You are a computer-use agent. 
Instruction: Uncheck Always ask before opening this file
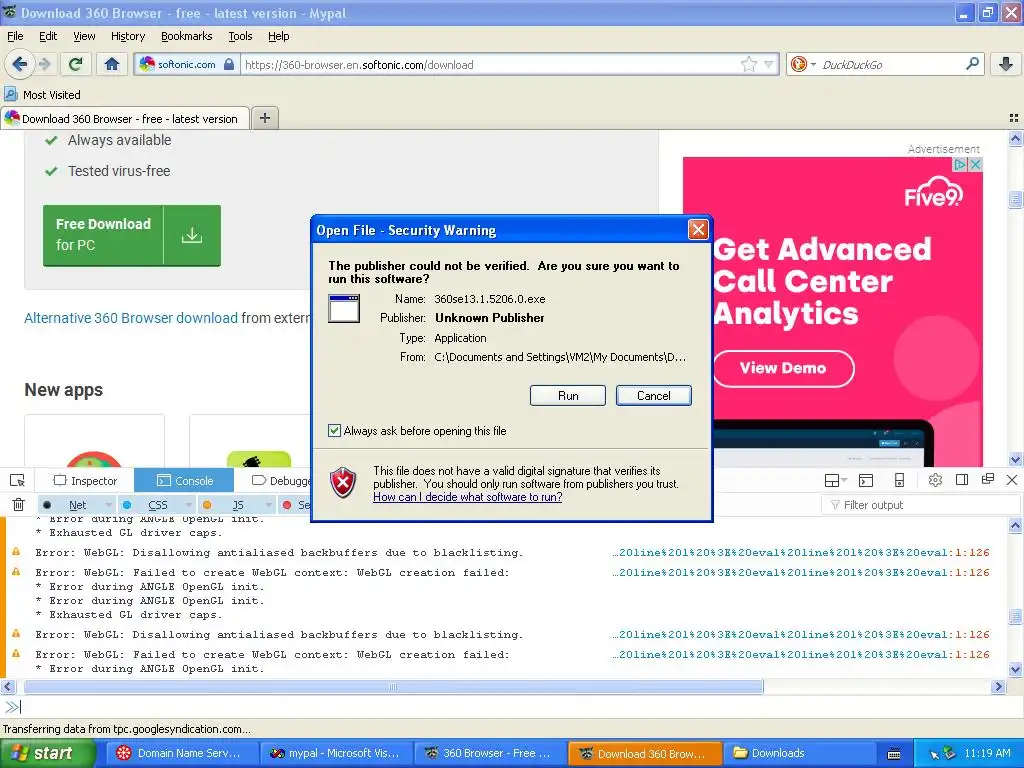pyautogui.click(x=334, y=430)
